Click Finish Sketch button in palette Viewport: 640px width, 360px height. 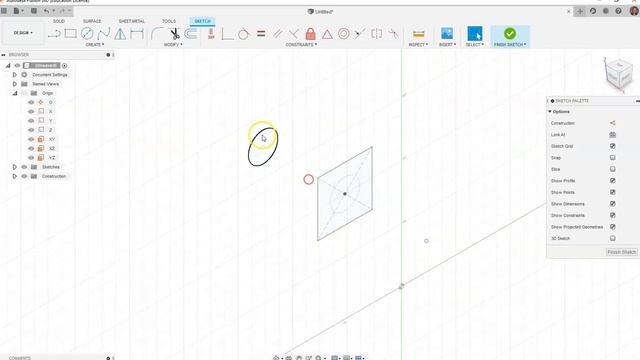(621, 252)
